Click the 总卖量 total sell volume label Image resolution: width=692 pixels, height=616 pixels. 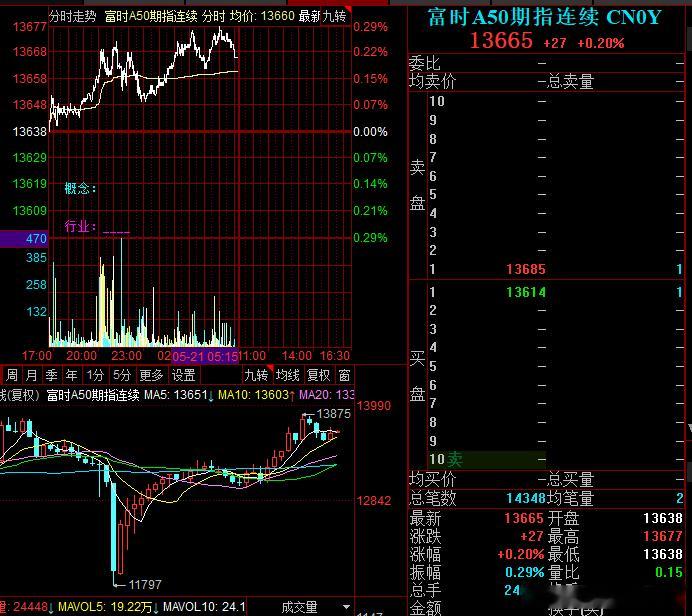571,82
